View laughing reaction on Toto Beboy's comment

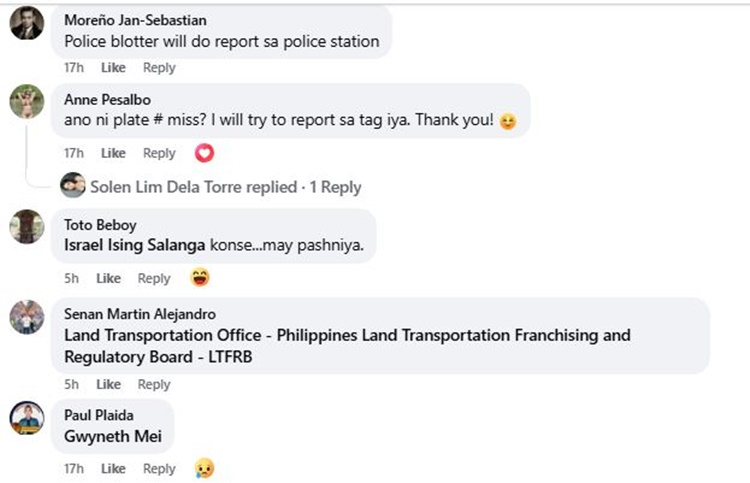pyautogui.click(x=200, y=278)
